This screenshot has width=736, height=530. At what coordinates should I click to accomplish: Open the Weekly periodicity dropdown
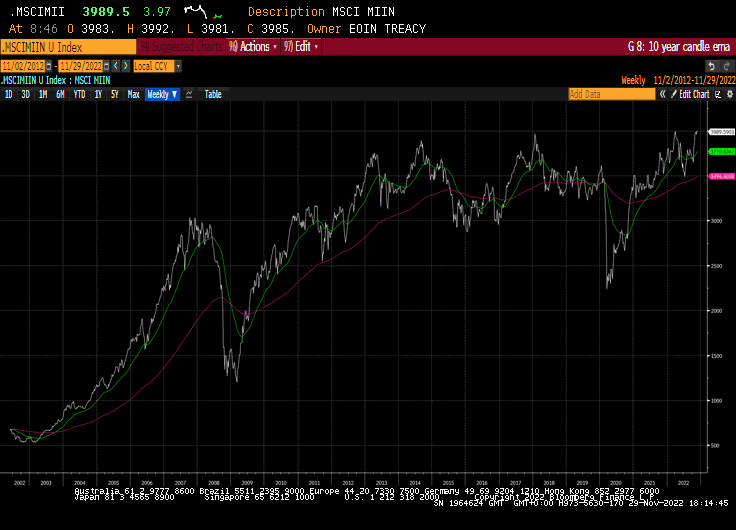162,94
